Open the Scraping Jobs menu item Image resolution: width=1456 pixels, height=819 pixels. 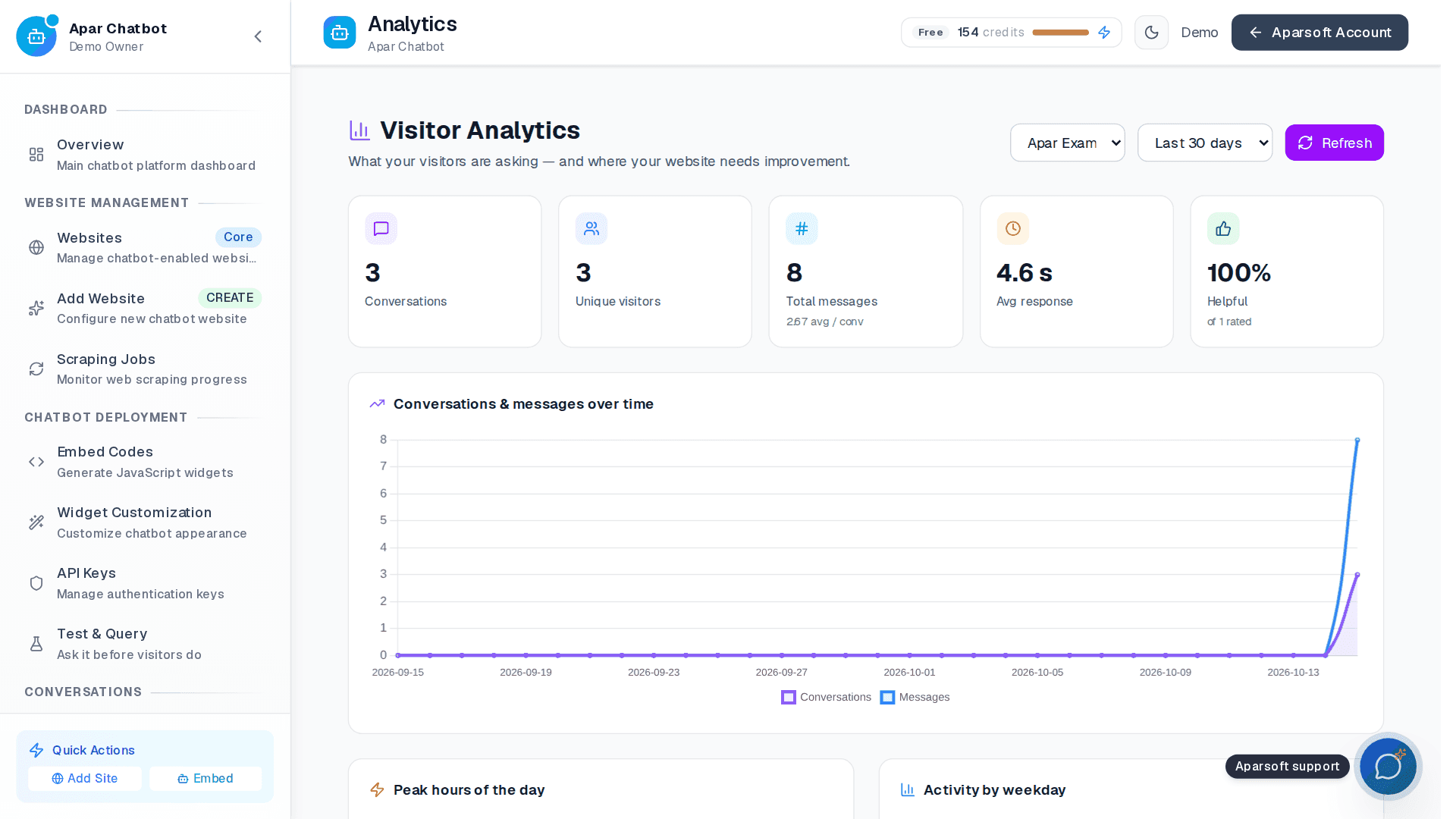tap(145, 369)
